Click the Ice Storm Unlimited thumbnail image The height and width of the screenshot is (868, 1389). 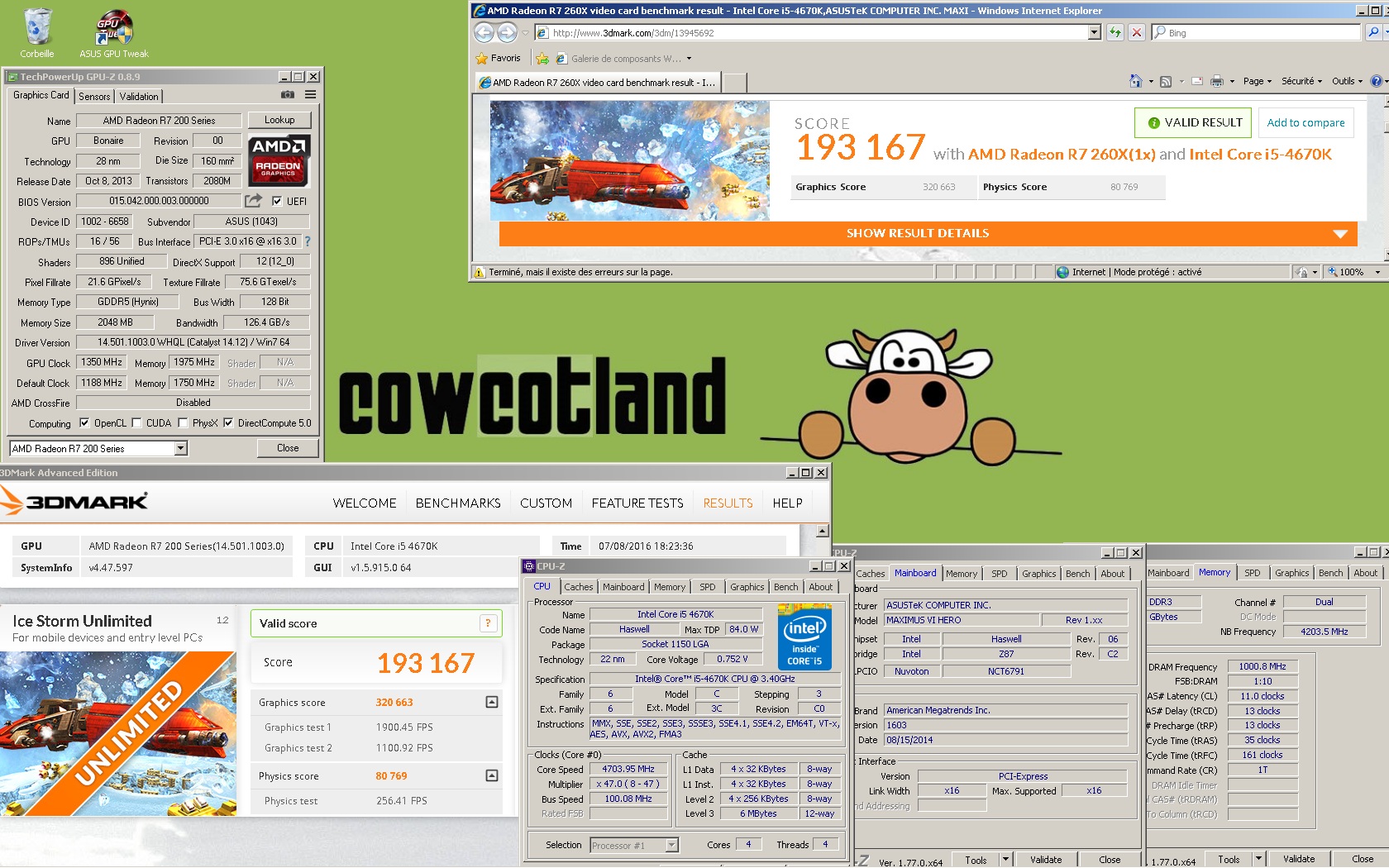coord(118,733)
